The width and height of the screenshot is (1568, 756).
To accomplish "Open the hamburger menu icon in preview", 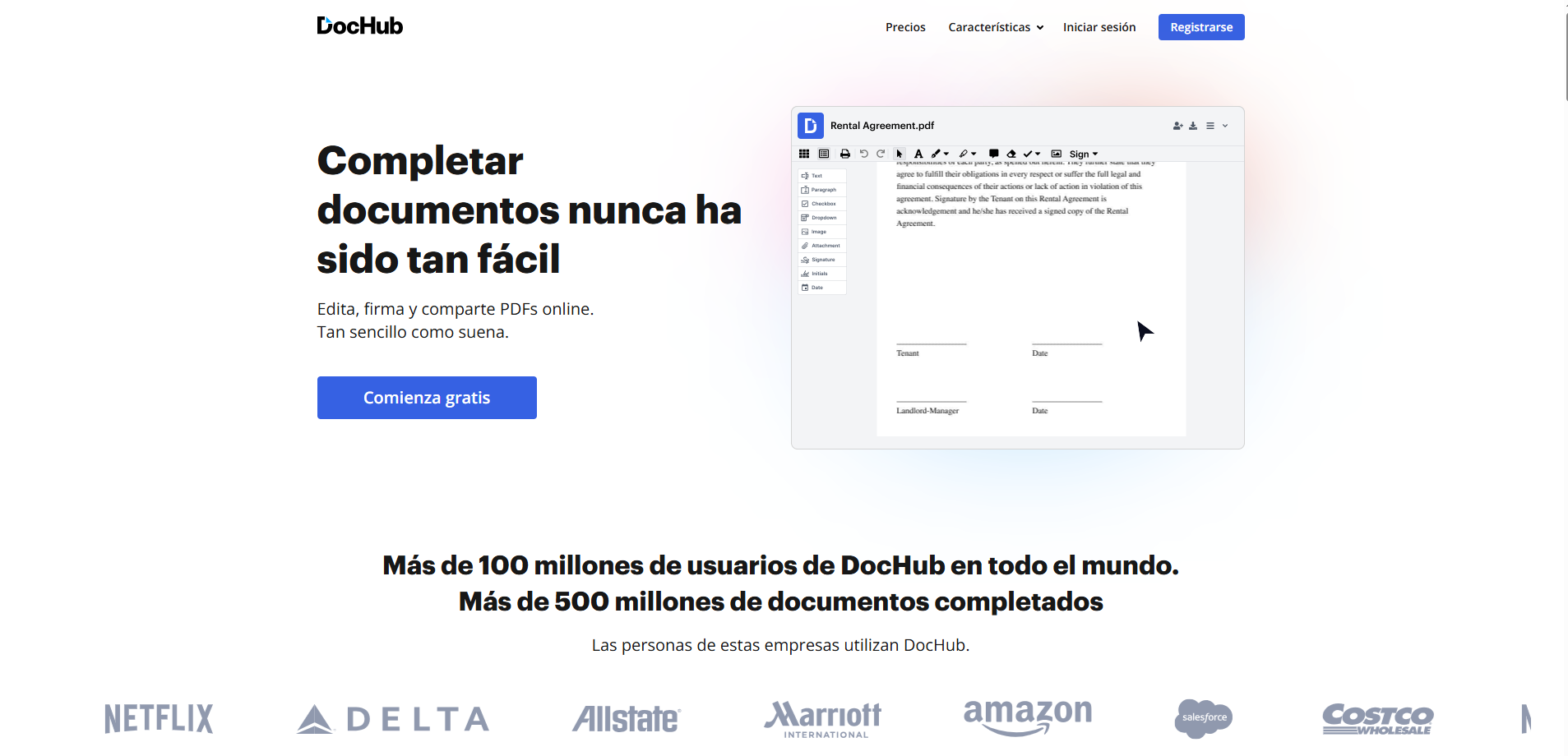I will (1210, 126).
